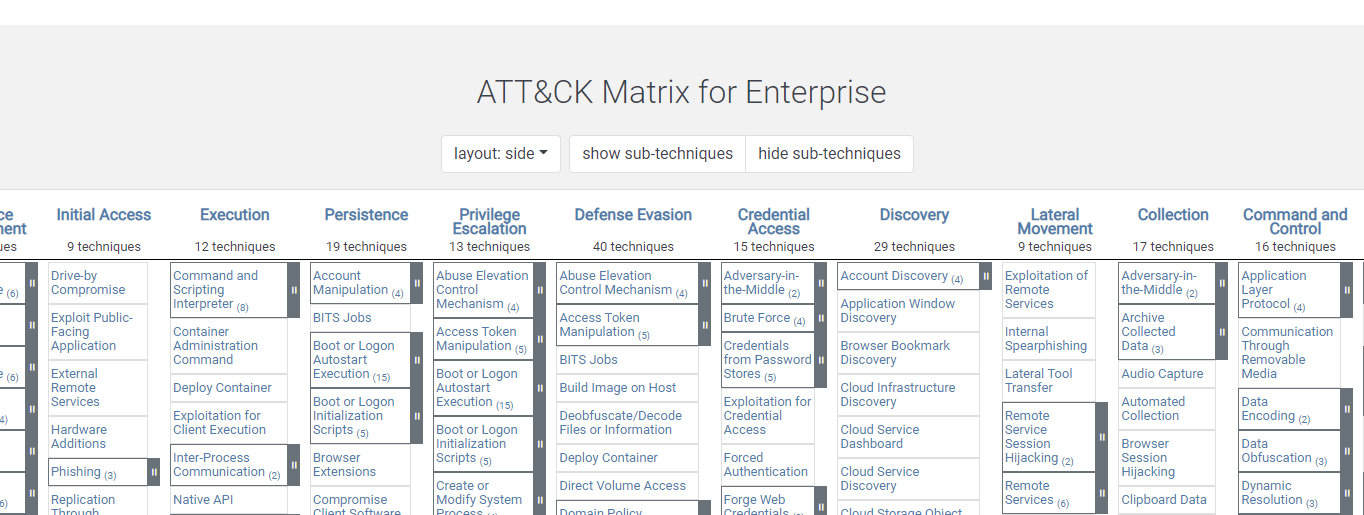Click '40 techniques' count under Defense Evasion
This screenshot has width=1364, height=515.
pyautogui.click(x=633, y=247)
